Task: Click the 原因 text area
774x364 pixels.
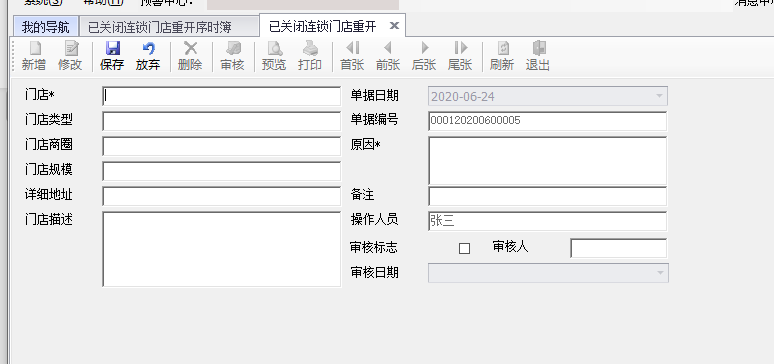Action: [547, 161]
